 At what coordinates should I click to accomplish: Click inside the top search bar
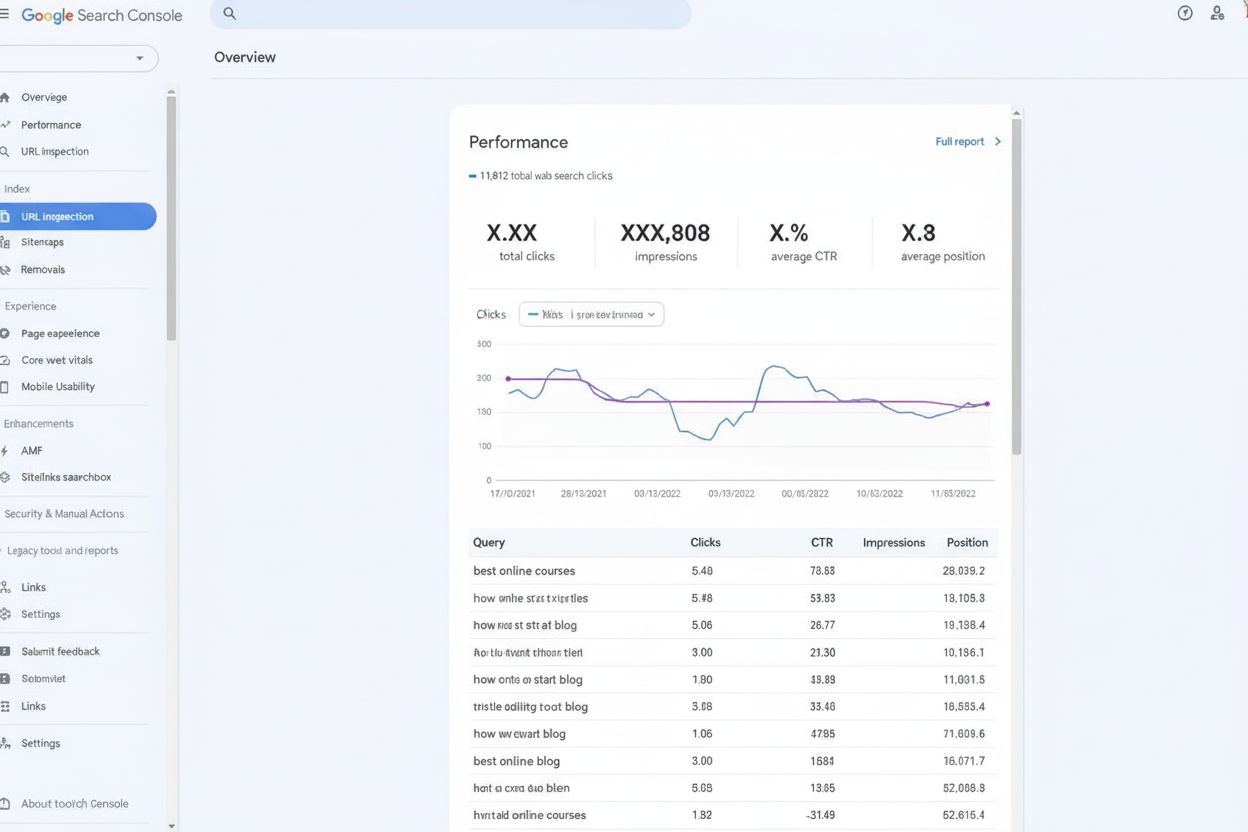[x=450, y=14]
